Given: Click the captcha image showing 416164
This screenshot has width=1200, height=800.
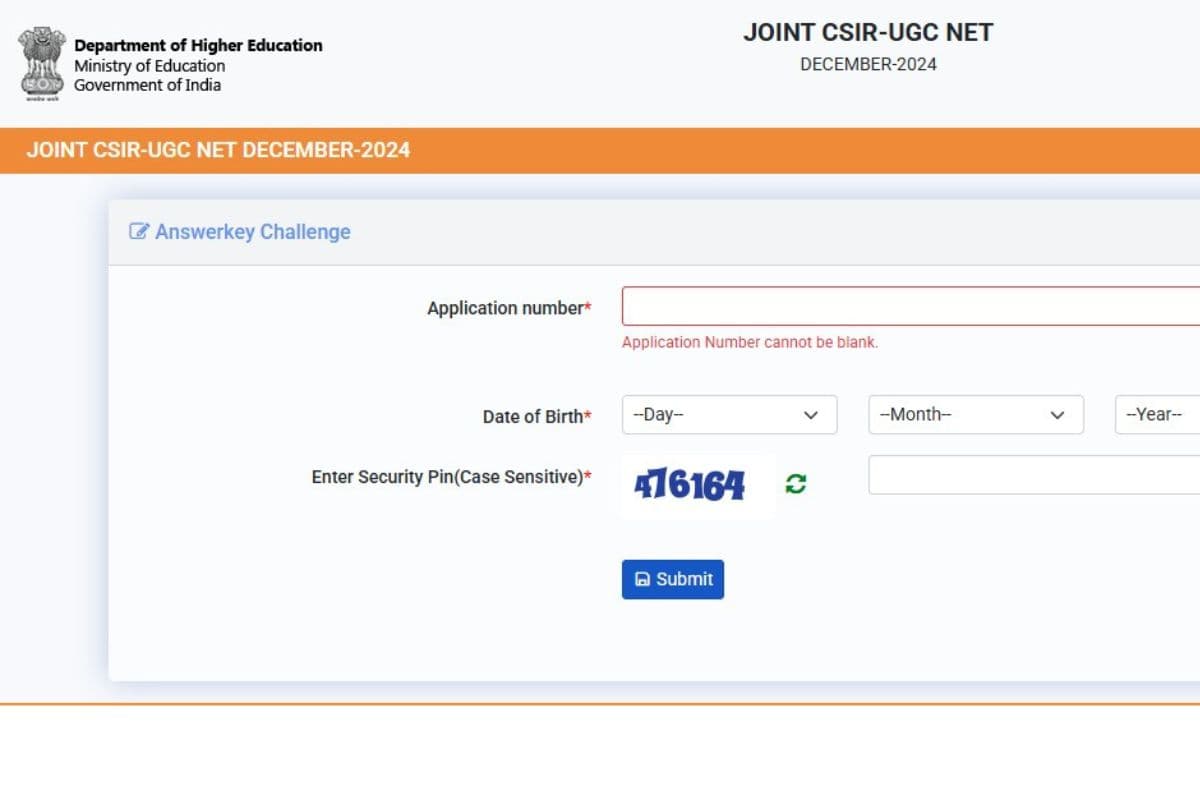Looking at the screenshot, I should (692, 484).
